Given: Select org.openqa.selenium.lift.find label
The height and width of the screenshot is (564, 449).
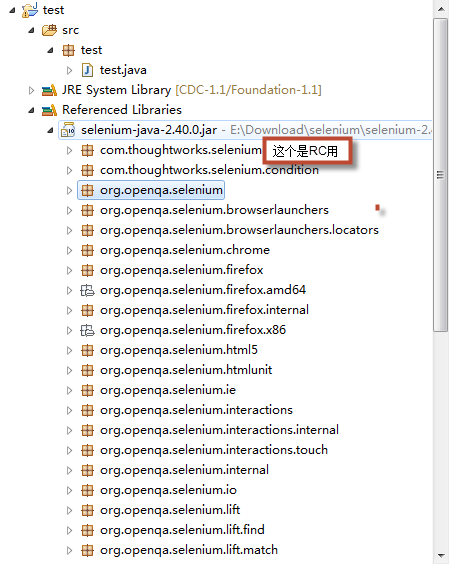Looking at the screenshot, I should [x=182, y=530].
